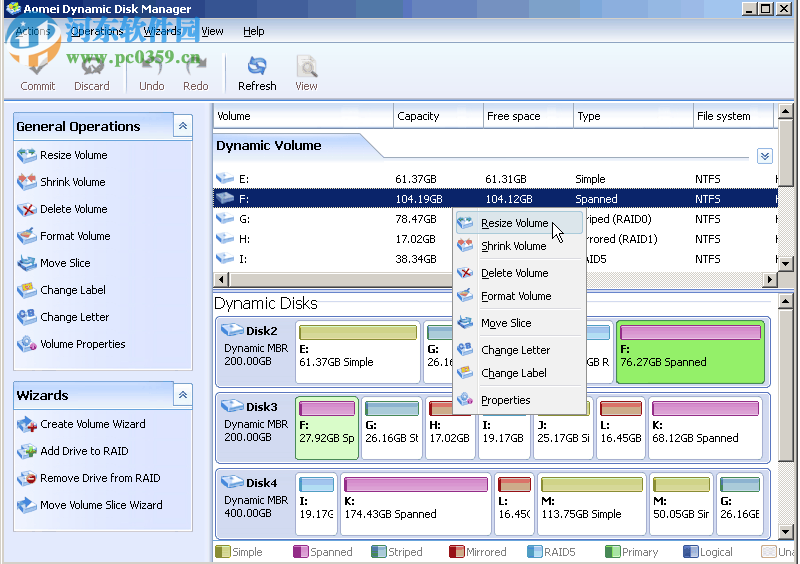
Task: Click the Mirrored legend color swatch
Action: (457, 552)
